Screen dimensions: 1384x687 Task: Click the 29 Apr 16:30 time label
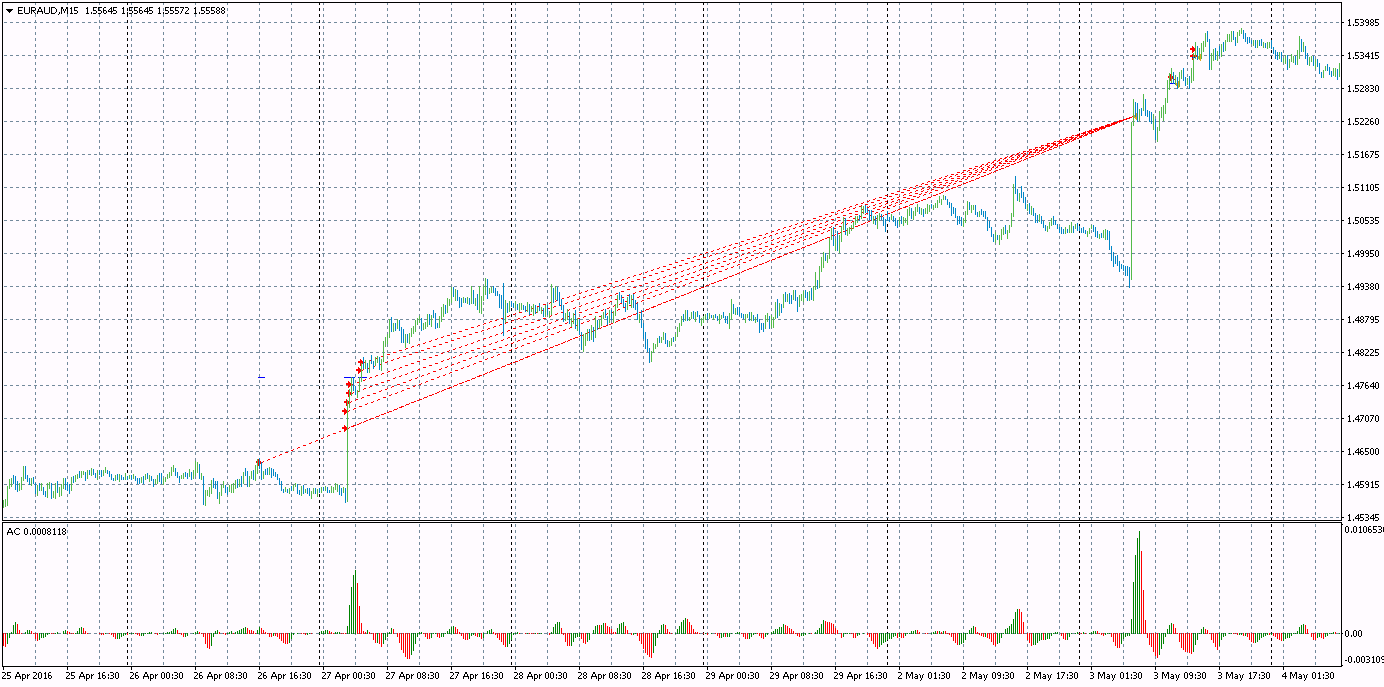click(x=860, y=676)
